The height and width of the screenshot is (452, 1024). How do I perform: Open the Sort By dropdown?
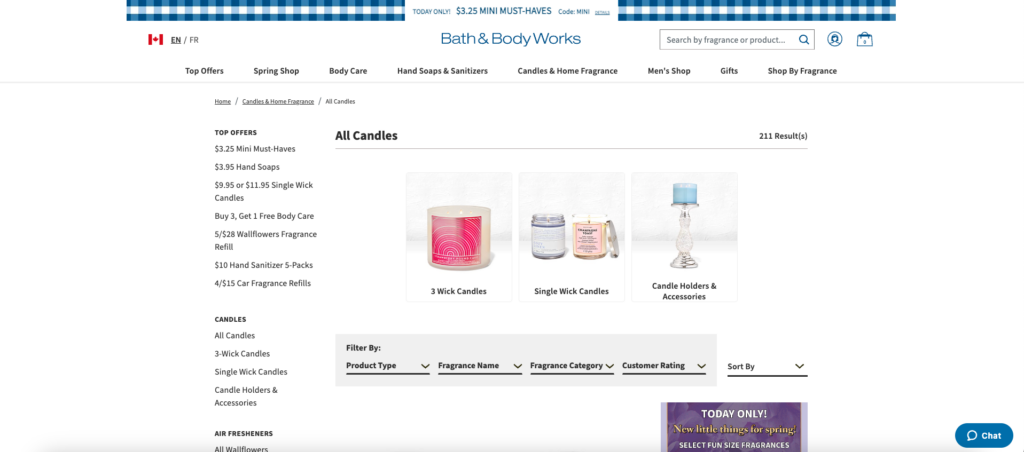[767, 367]
